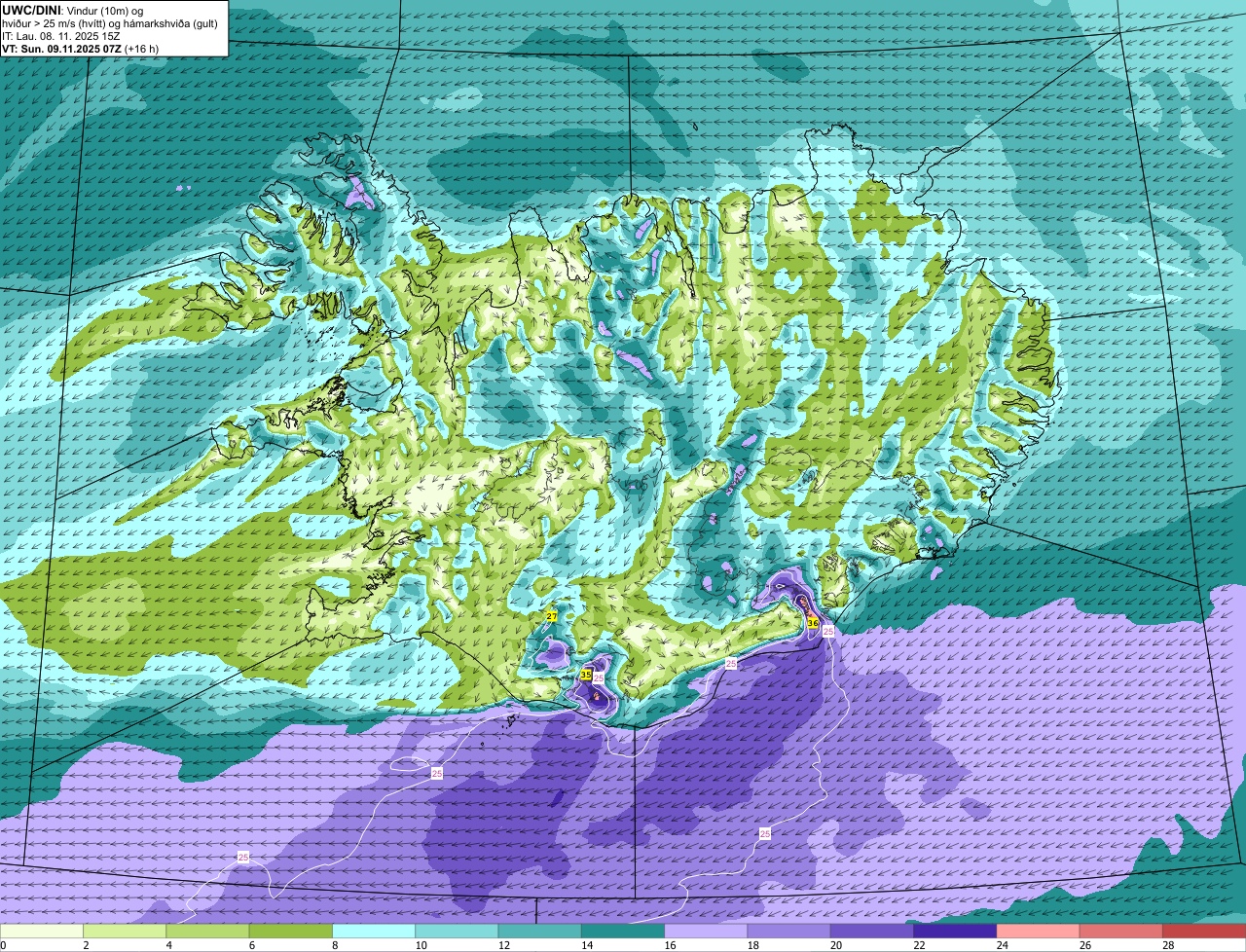Image resolution: width=1246 pixels, height=952 pixels.
Task: Click the legend tick label "0"
Action: click(3, 945)
